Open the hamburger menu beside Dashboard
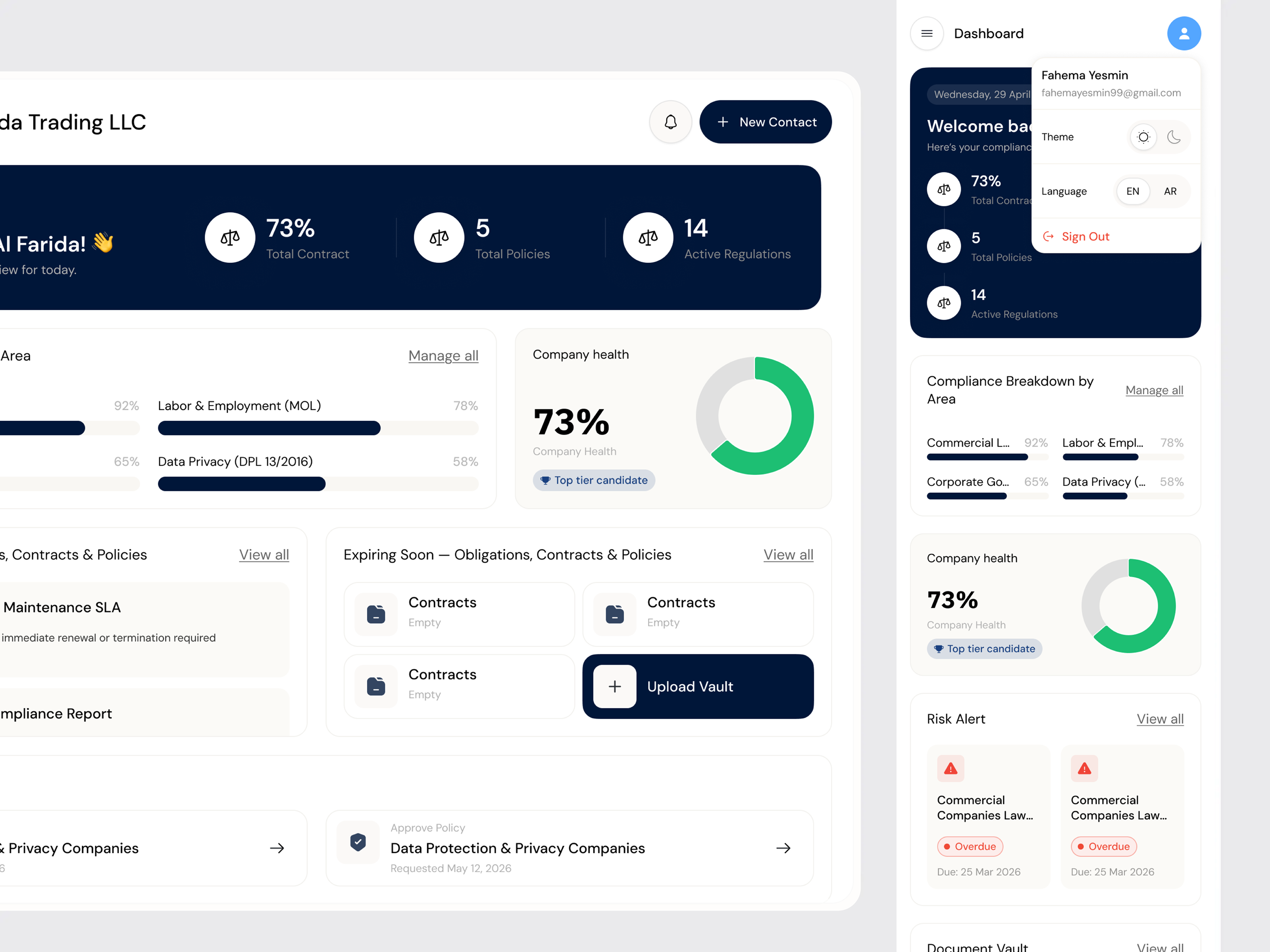 (x=927, y=33)
